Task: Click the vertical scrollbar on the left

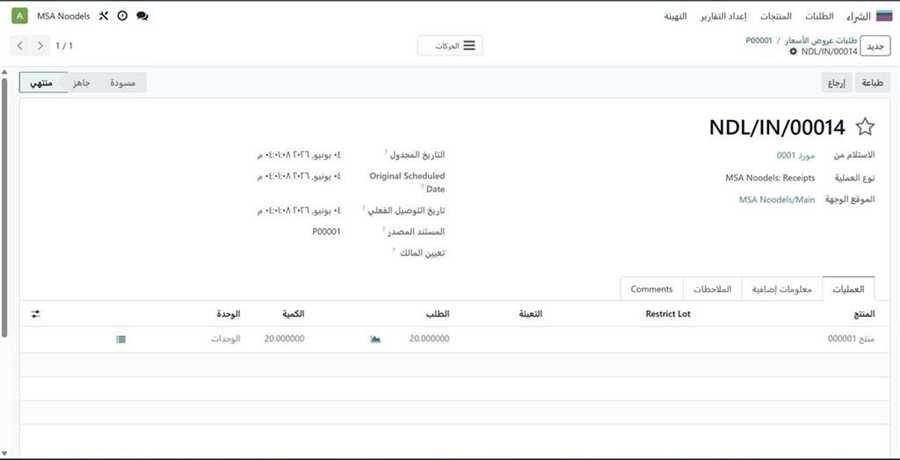Action: [5, 207]
